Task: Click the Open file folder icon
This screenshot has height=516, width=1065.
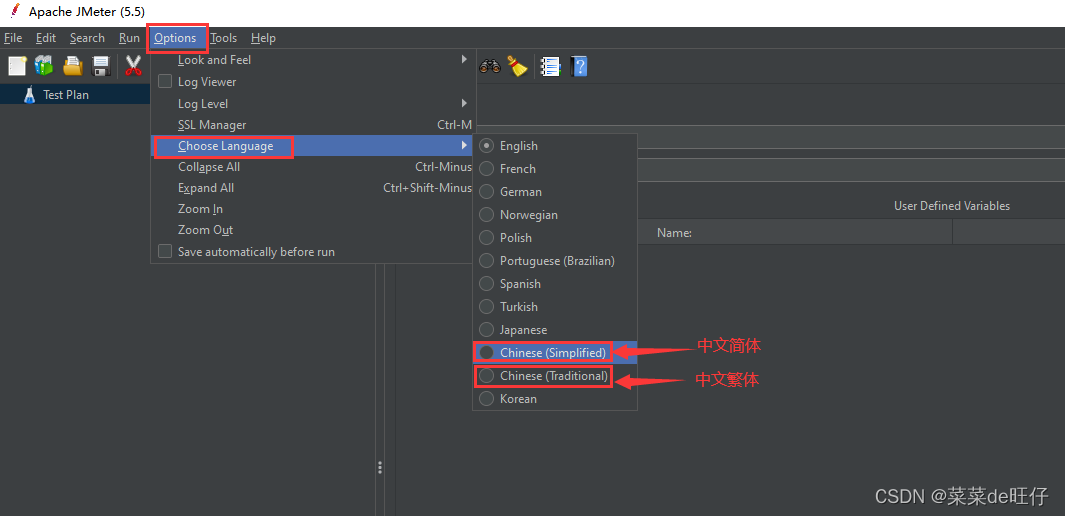Action: (73, 66)
